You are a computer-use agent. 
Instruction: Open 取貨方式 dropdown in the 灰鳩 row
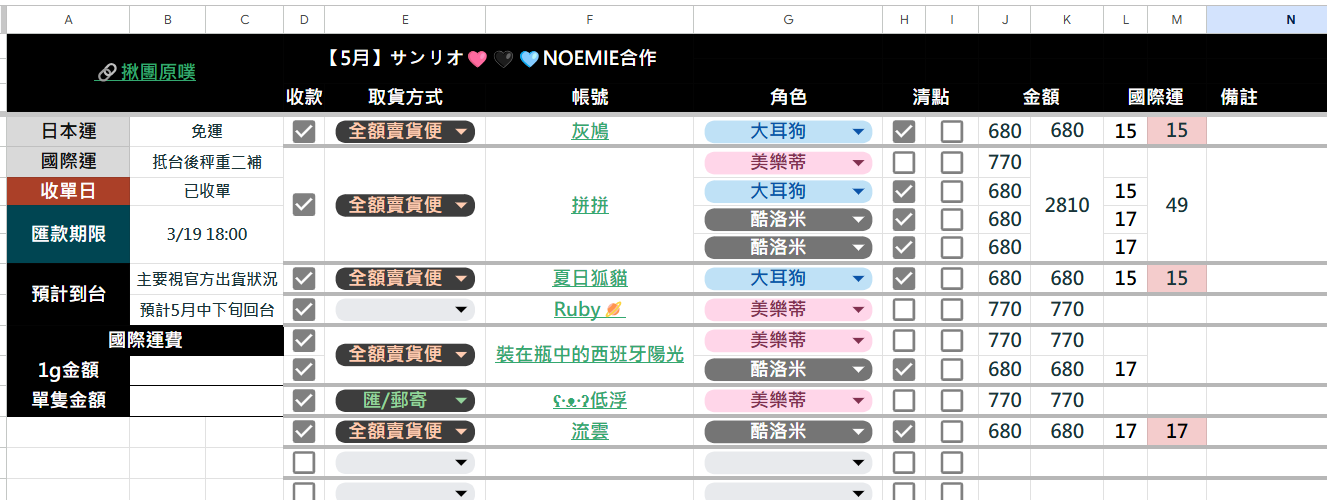click(x=405, y=131)
